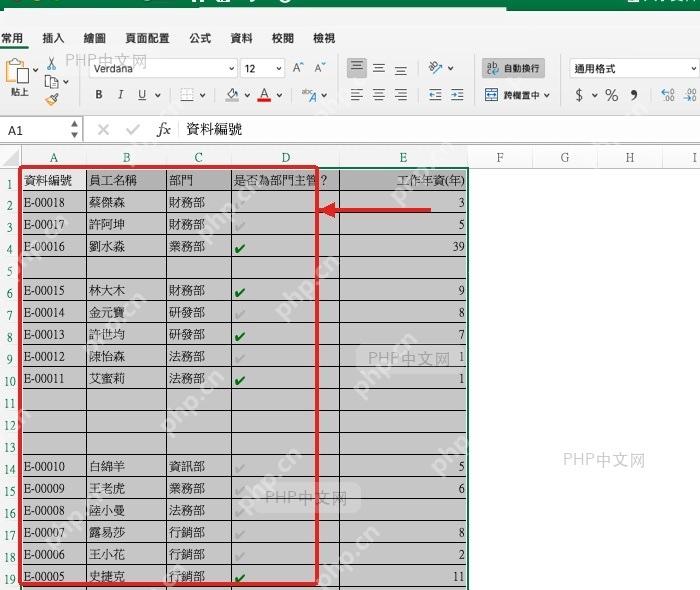Click the insert function fx icon
The image size is (700, 590).
pos(163,130)
